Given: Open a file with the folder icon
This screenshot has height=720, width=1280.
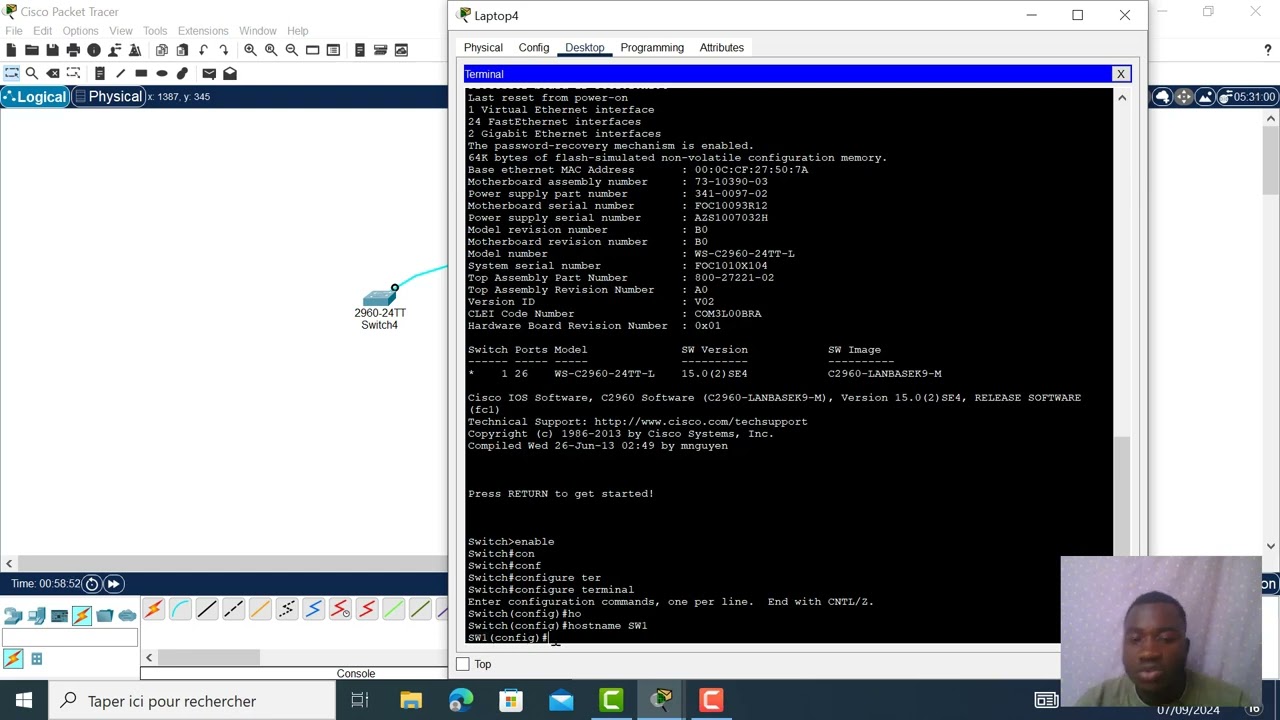Looking at the screenshot, I should (32, 50).
